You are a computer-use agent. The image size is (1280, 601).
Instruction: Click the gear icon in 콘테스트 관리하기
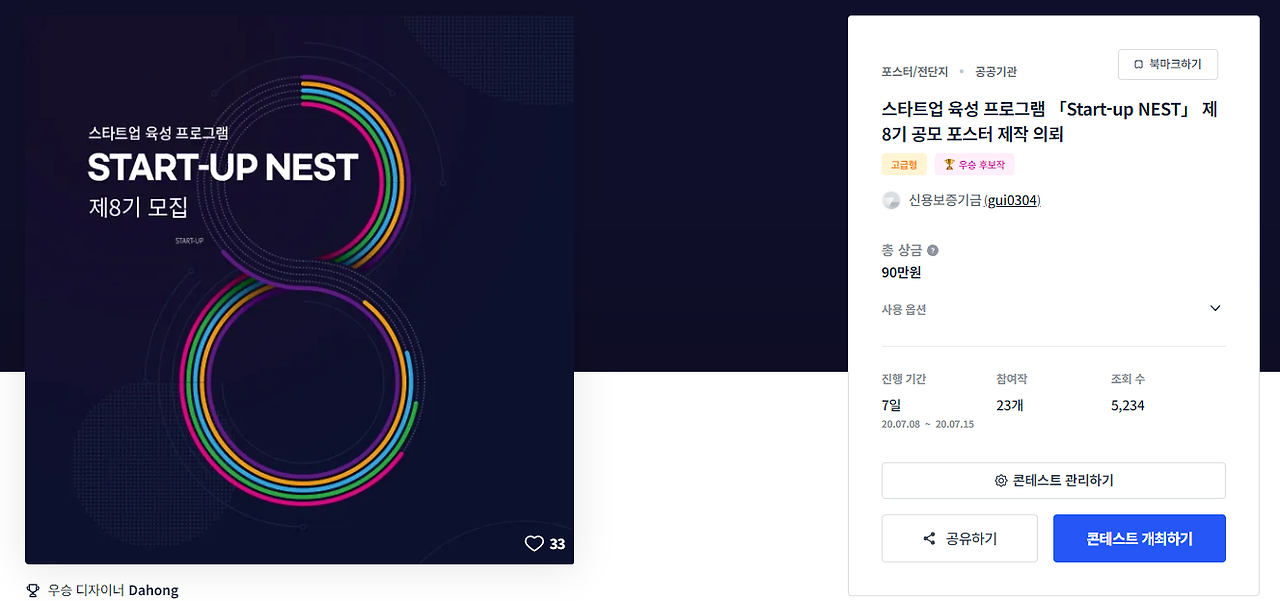[x=1001, y=481]
